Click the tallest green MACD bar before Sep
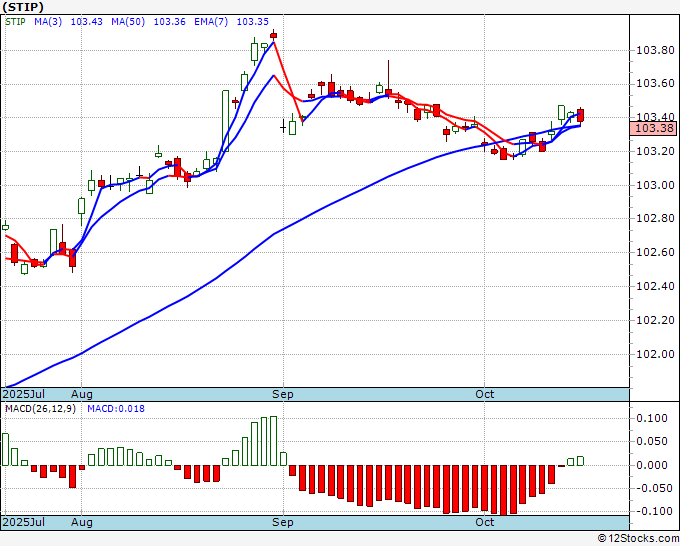Screen dimensions: 680x546 [273, 441]
